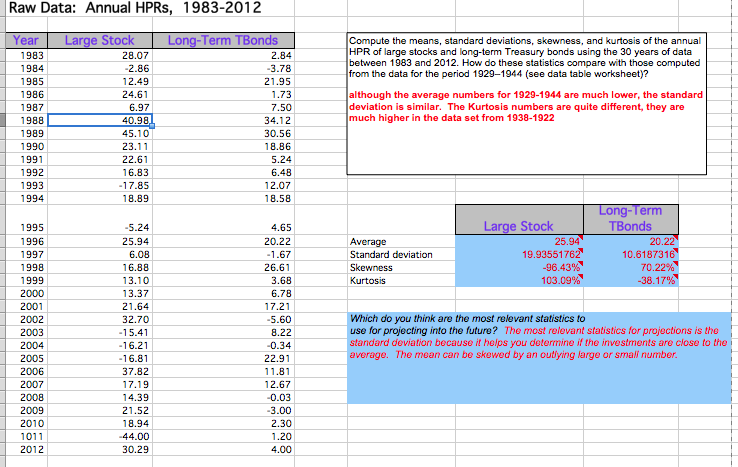Screen dimensions: 738x467
Task: Click the 18.94 cell for 2010
Action: [100, 424]
